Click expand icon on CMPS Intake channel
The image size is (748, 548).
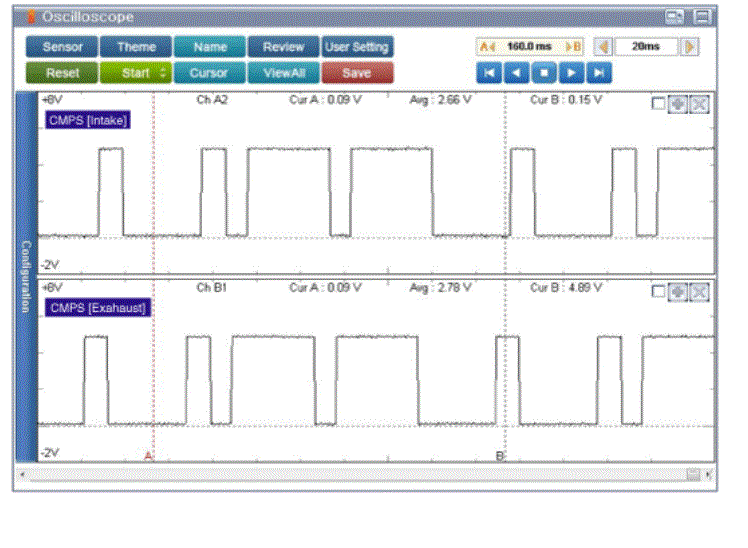[x=700, y=104]
